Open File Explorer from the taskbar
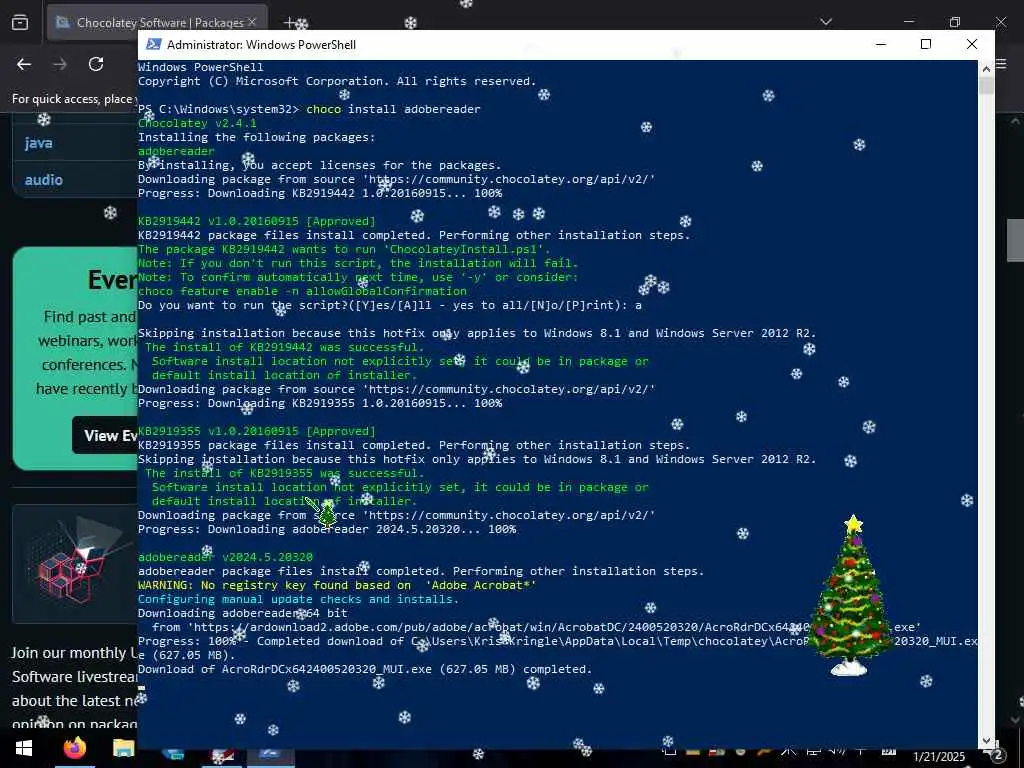This screenshot has height=768, width=1024. click(123, 748)
